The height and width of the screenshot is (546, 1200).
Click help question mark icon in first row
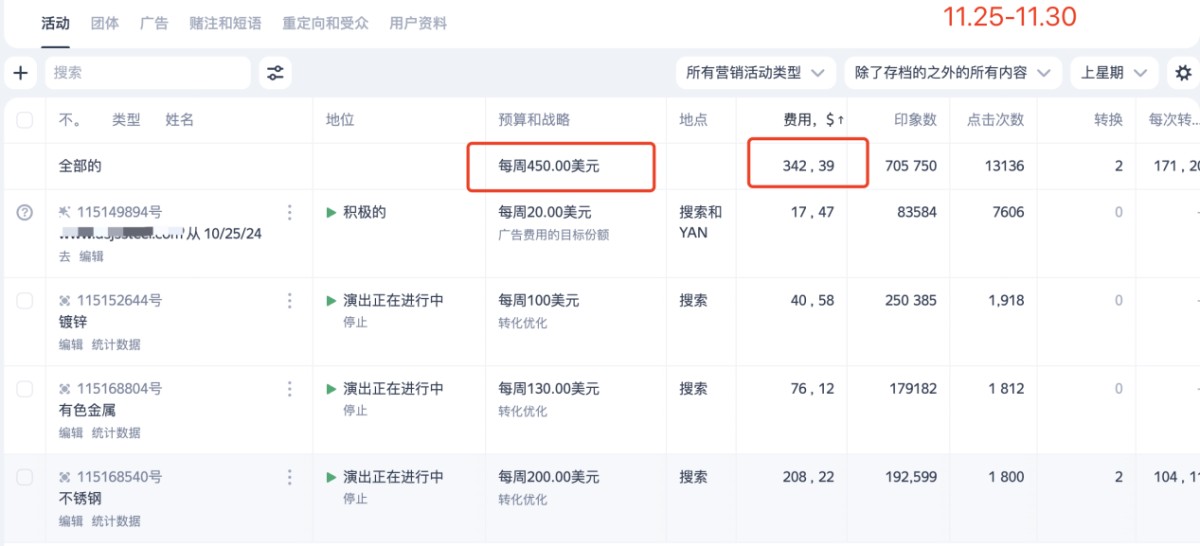(25, 212)
